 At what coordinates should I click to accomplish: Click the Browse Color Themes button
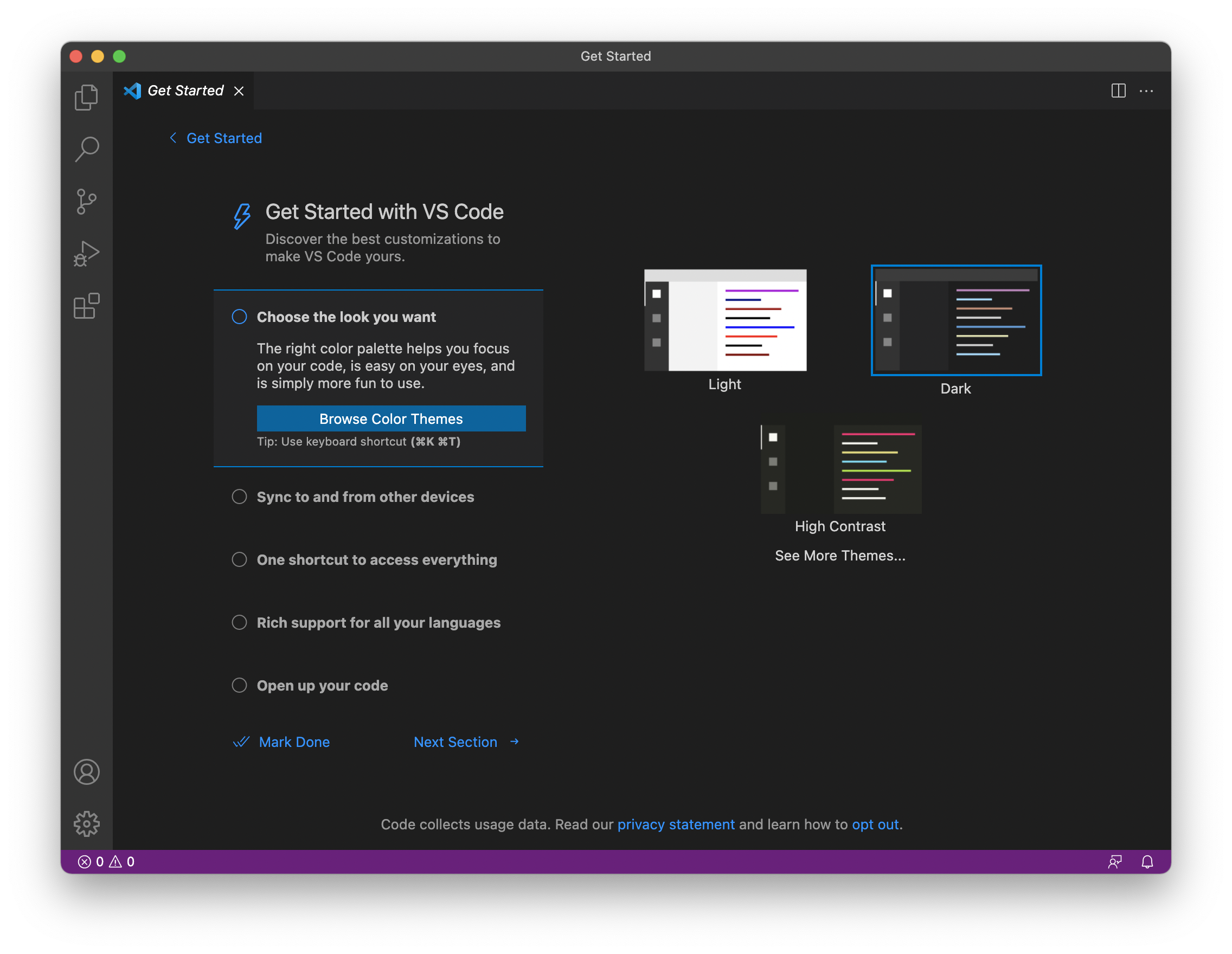(x=391, y=419)
